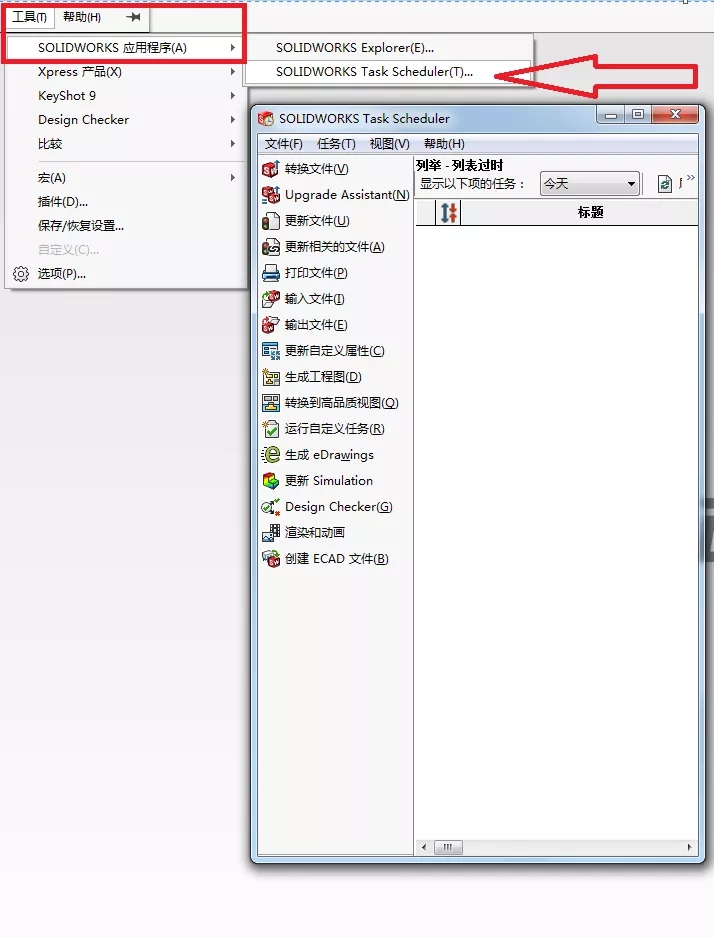Viewport: 714px width, 938px height.
Task: Open the 文件(F) menu in Task Scheduler
Action: (283, 144)
